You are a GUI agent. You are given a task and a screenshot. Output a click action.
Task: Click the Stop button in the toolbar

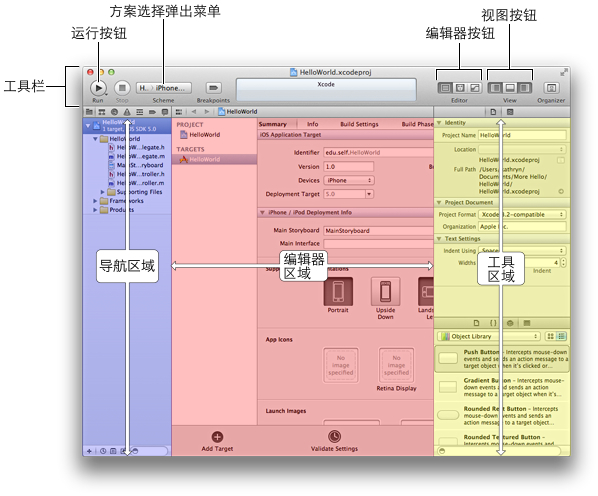122,88
